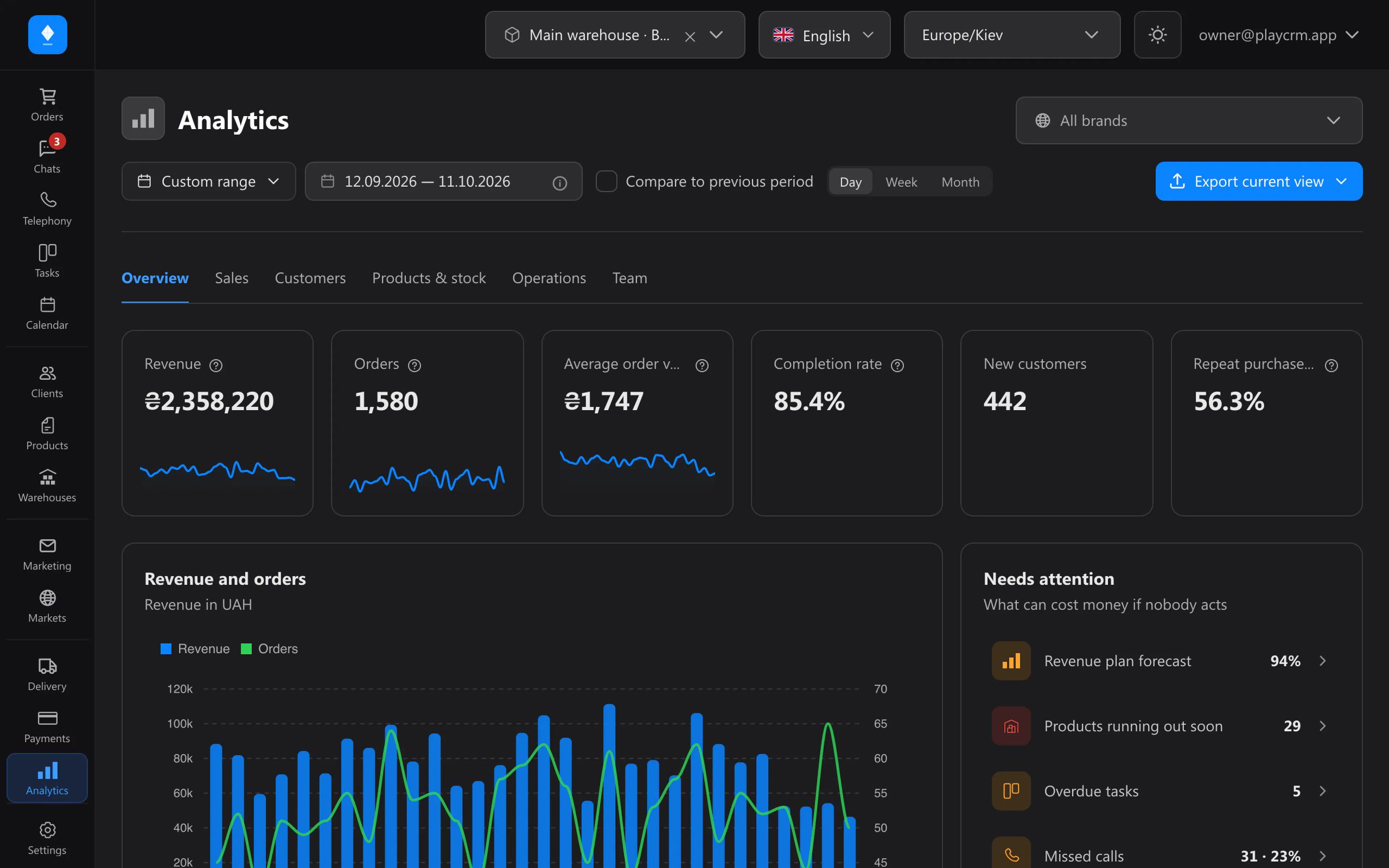Switch to Sales tab
1389x868 pixels.
click(x=231, y=278)
